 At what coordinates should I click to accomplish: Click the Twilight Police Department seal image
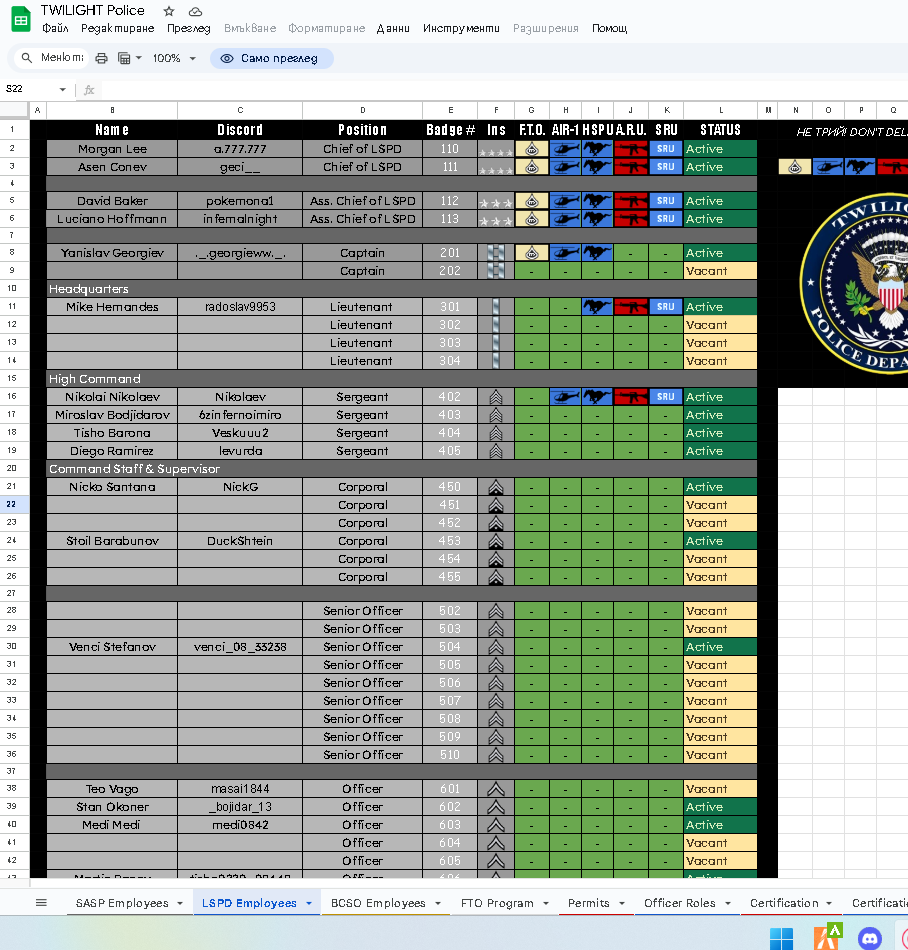(854, 284)
